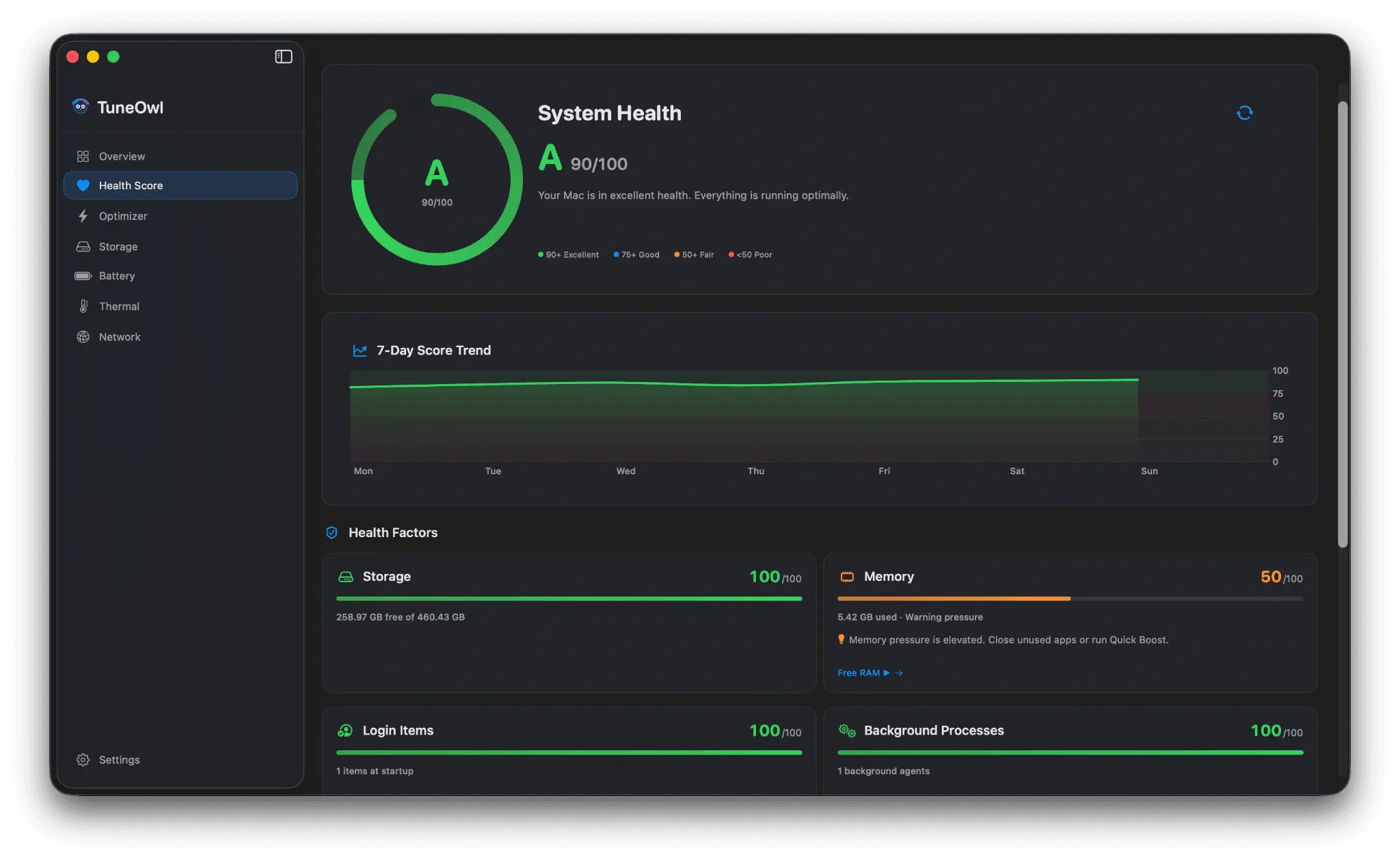The height and width of the screenshot is (861, 1400).
Task: Click the Network globe icon
Action: click(x=83, y=337)
